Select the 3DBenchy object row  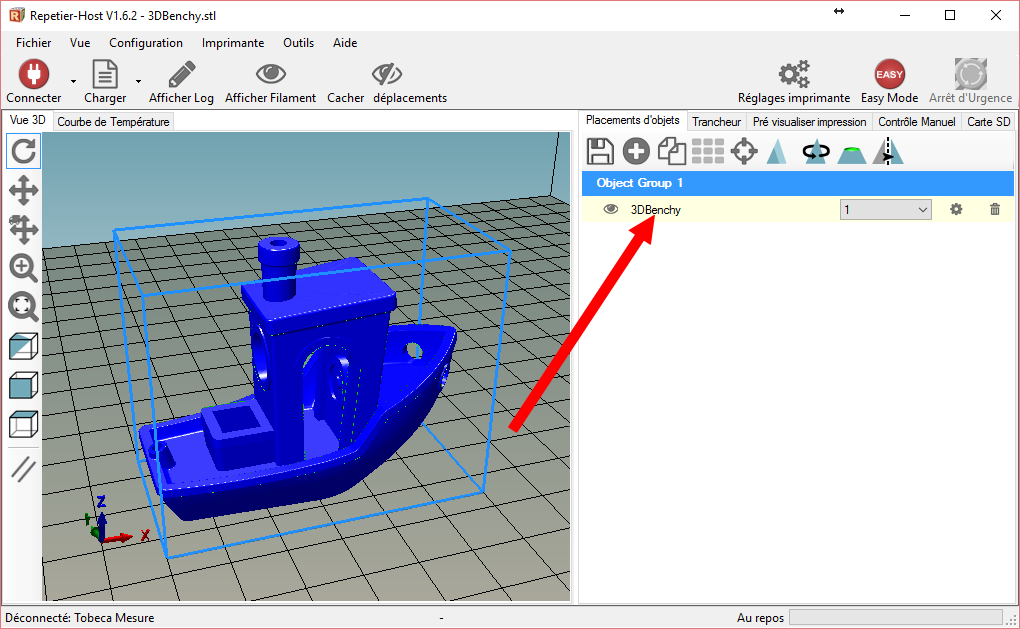coord(798,209)
